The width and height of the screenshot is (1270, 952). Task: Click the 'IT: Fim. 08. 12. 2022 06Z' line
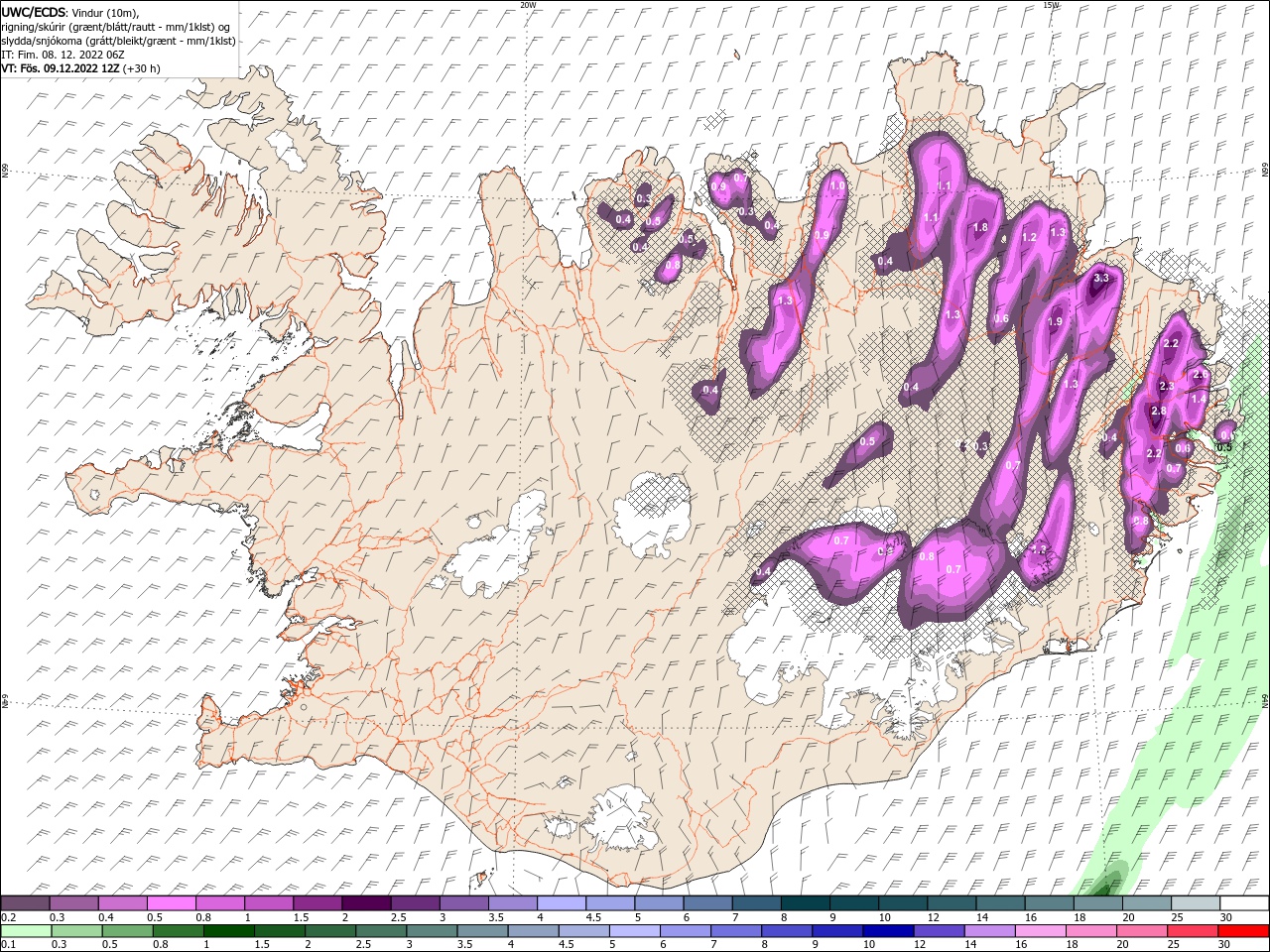coord(63,55)
